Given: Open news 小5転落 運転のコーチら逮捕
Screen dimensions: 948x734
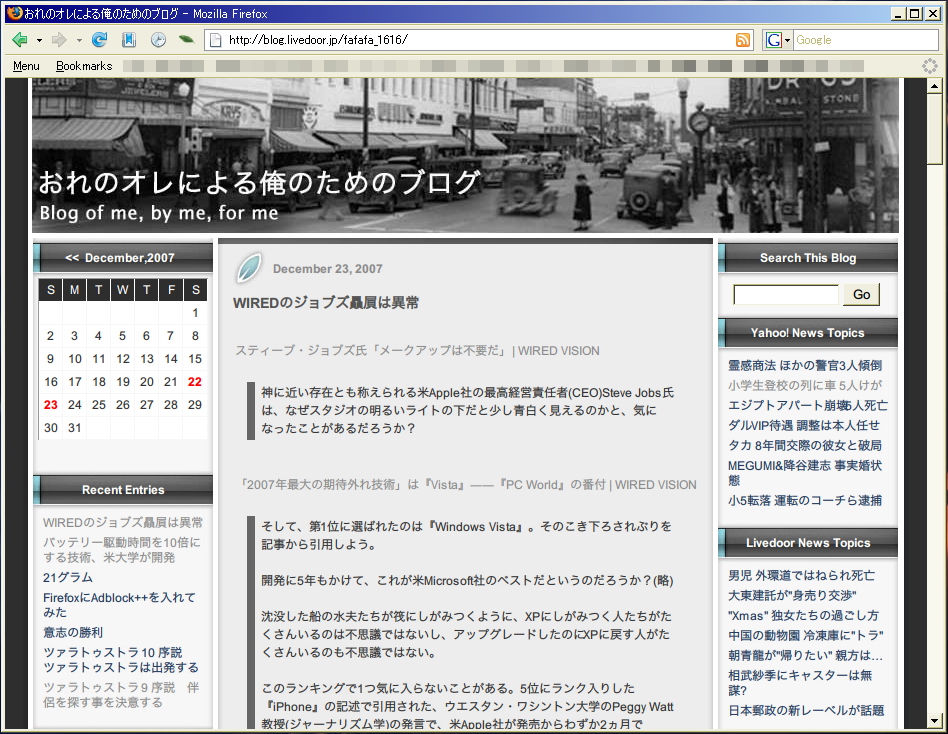Looking at the screenshot, I should click(x=805, y=500).
